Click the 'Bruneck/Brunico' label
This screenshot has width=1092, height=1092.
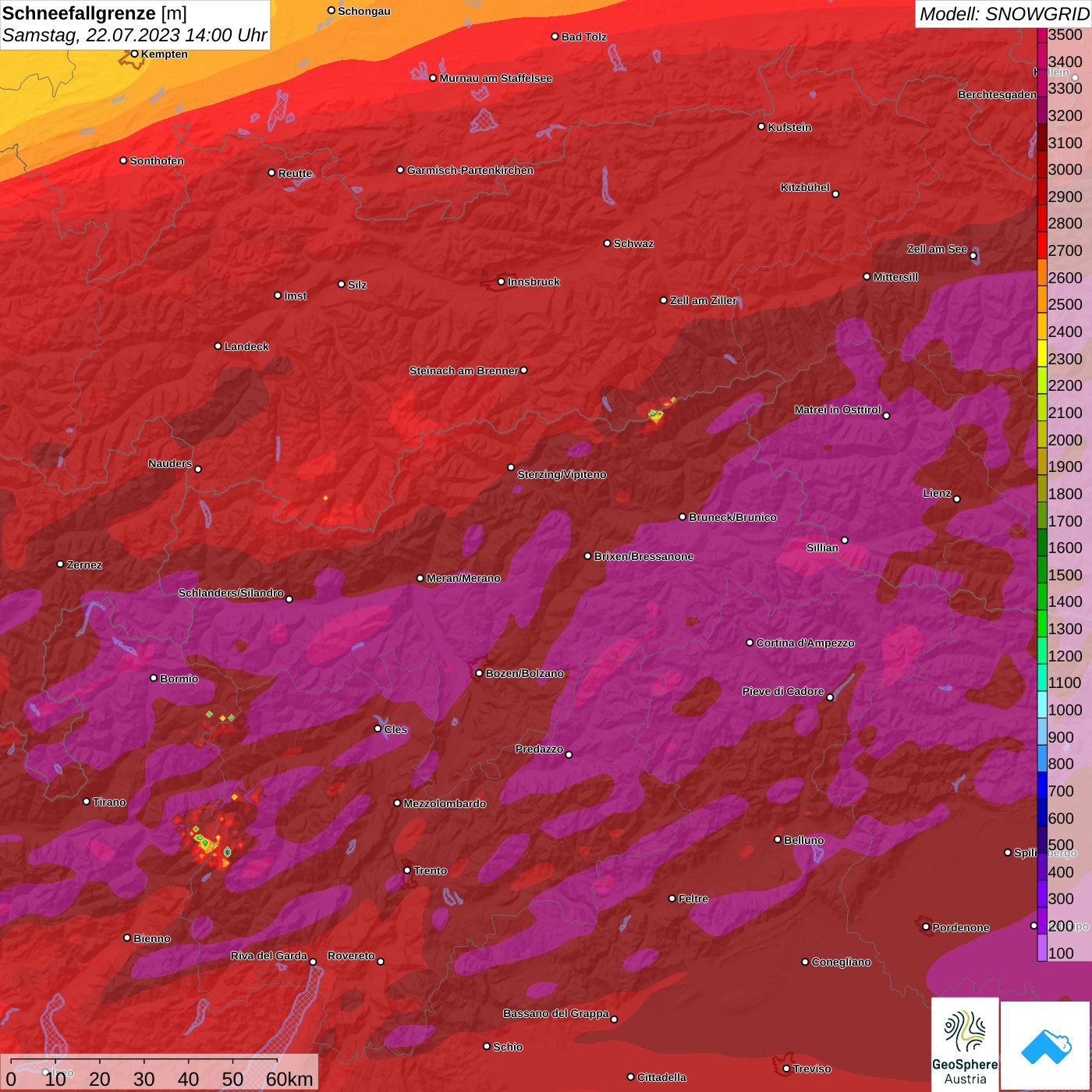732,517
